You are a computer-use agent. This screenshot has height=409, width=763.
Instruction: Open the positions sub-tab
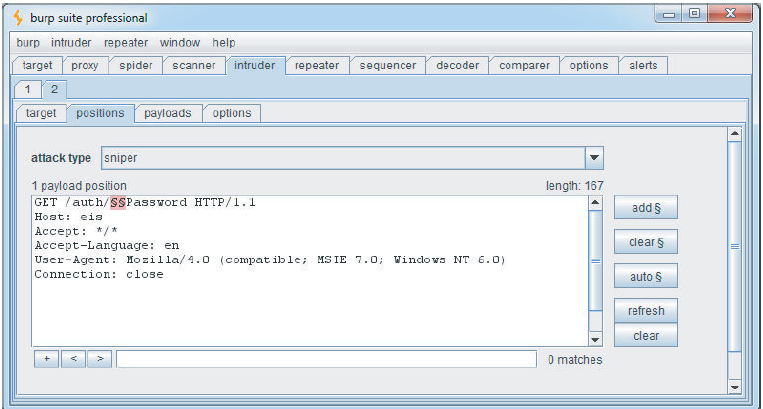pos(100,113)
